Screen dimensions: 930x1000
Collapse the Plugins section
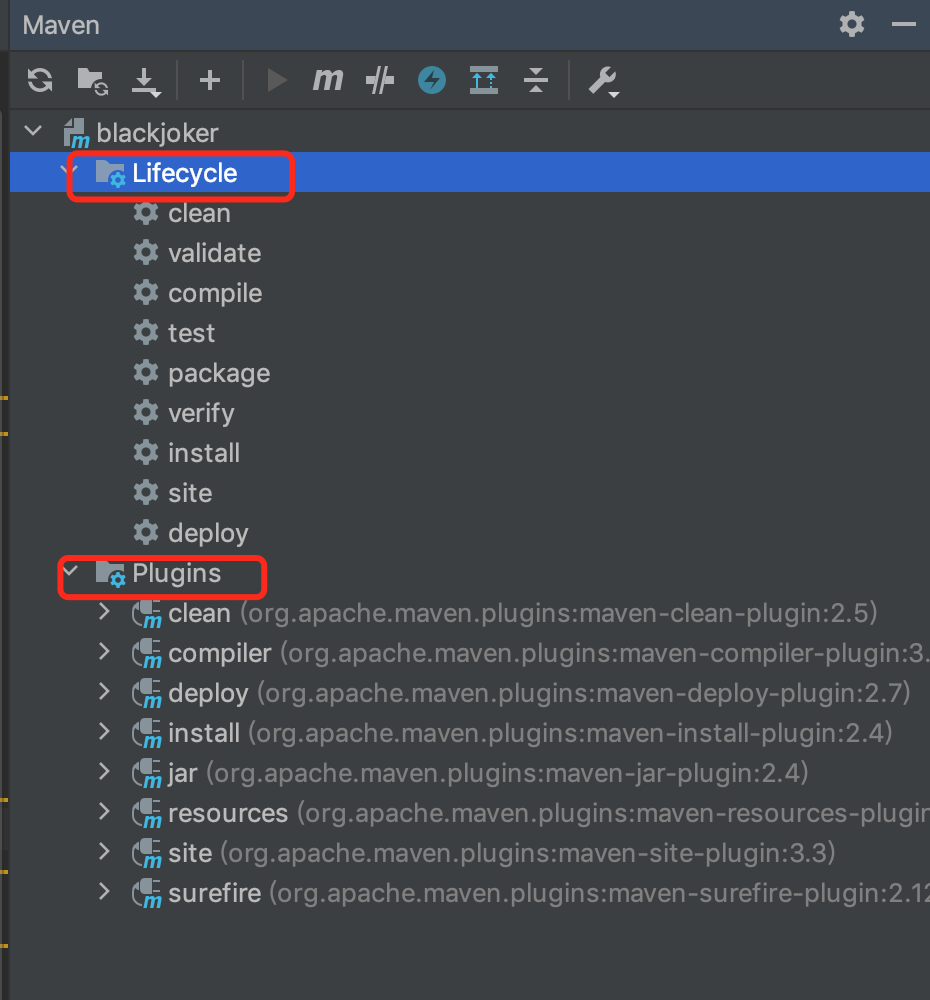68,572
